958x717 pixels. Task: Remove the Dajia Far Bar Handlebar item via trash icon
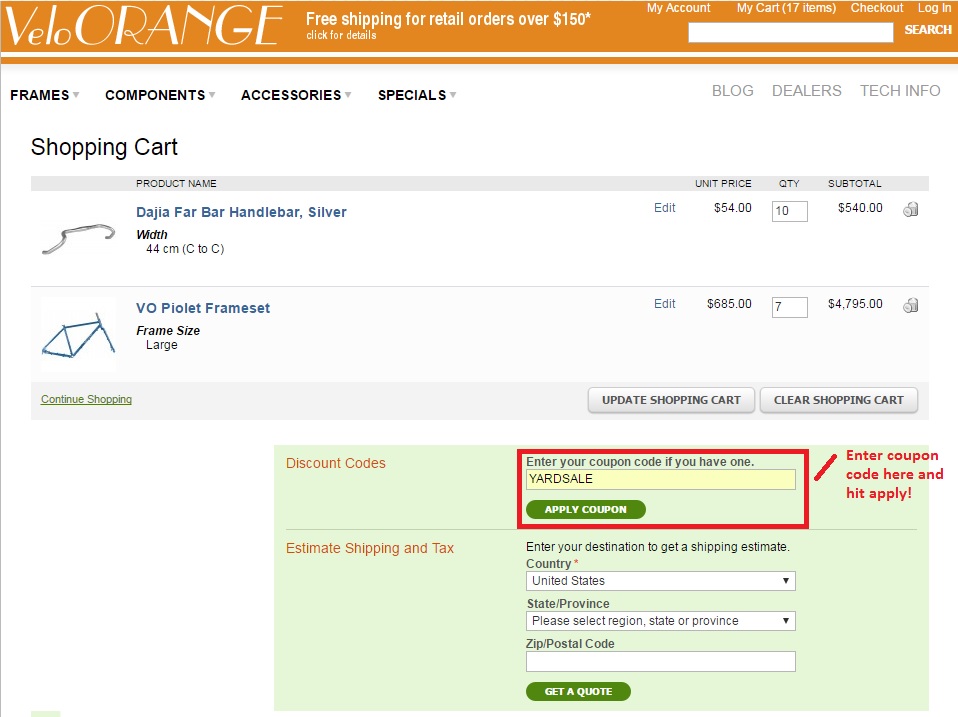click(x=910, y=209)
